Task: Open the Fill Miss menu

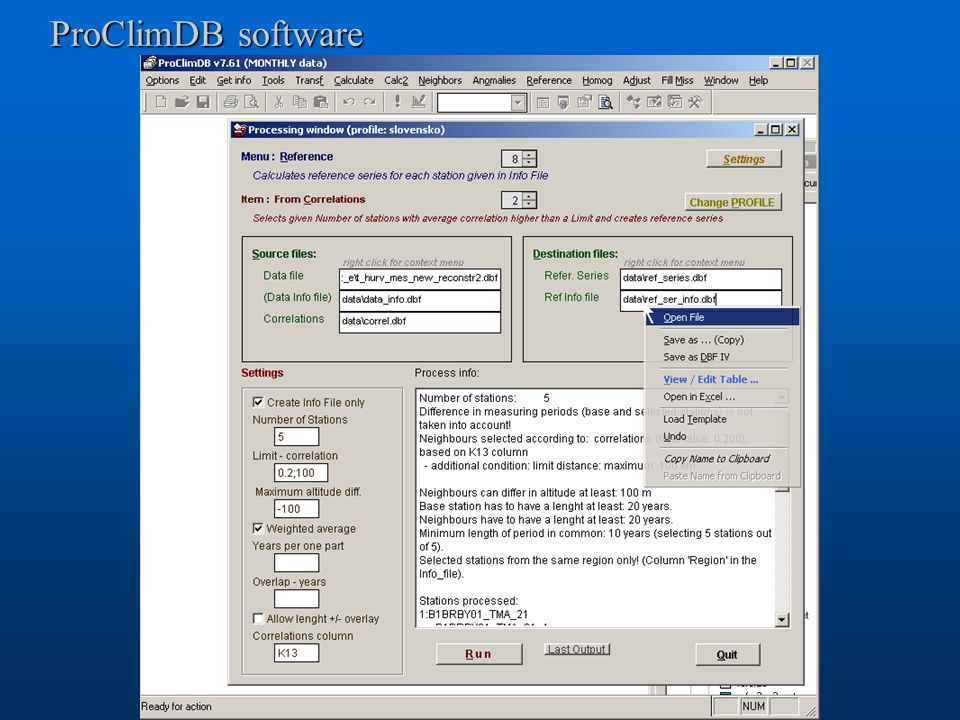Action: pos(677,80)
